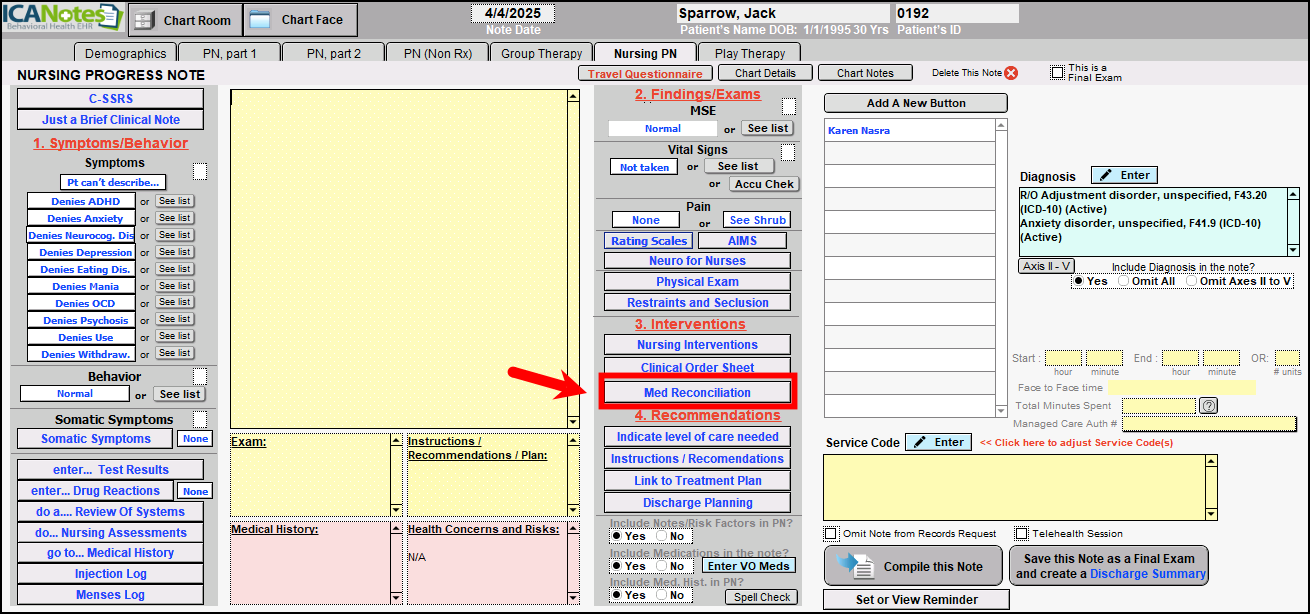Click the ICANotes logo

click(x=62, y=17)
